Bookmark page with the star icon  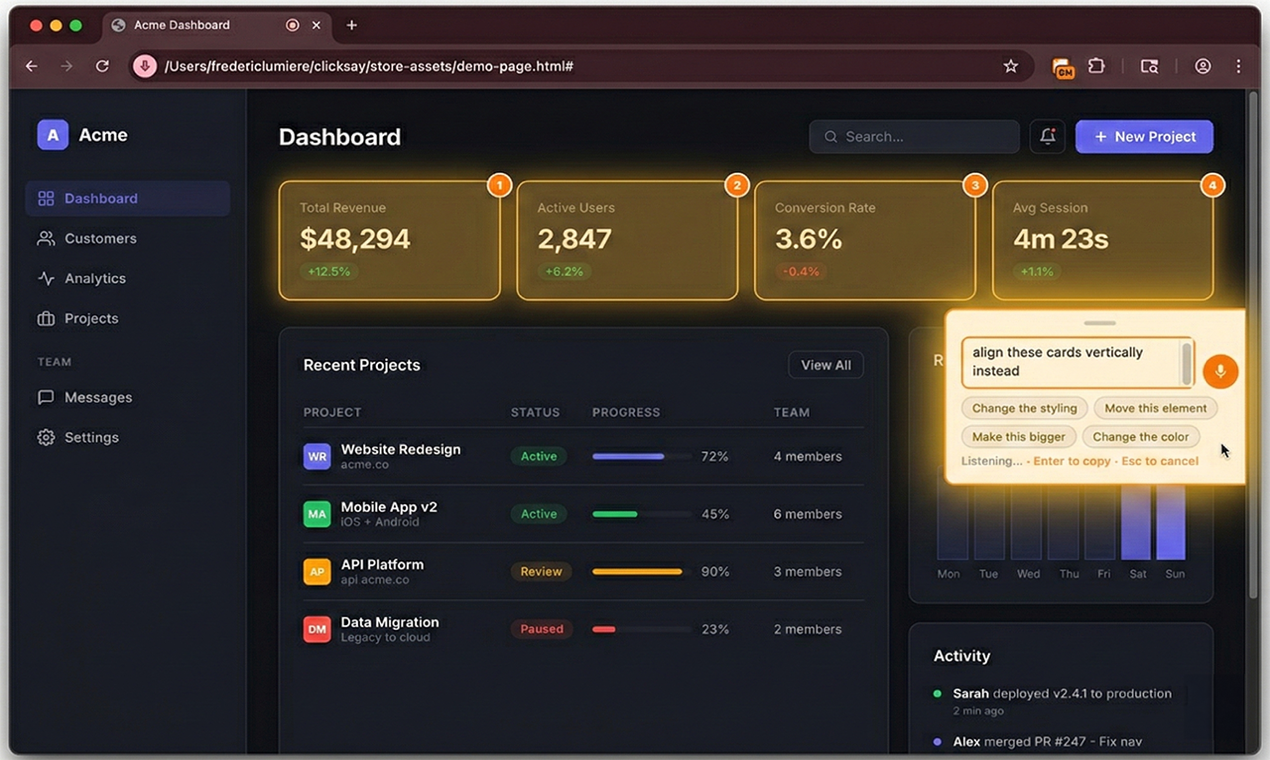click(x=1010, y=66)
